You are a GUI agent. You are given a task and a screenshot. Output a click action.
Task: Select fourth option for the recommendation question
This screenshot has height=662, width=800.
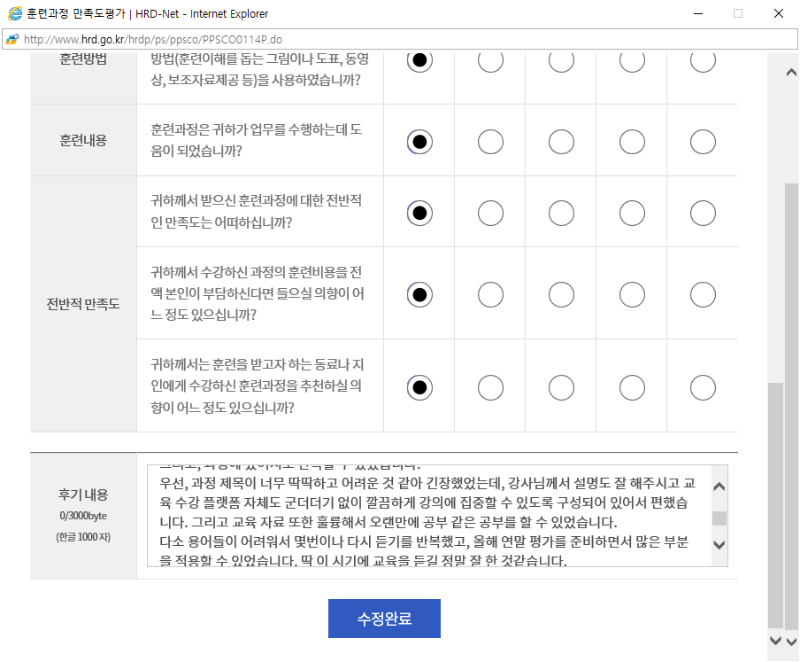tap(632, 388)
